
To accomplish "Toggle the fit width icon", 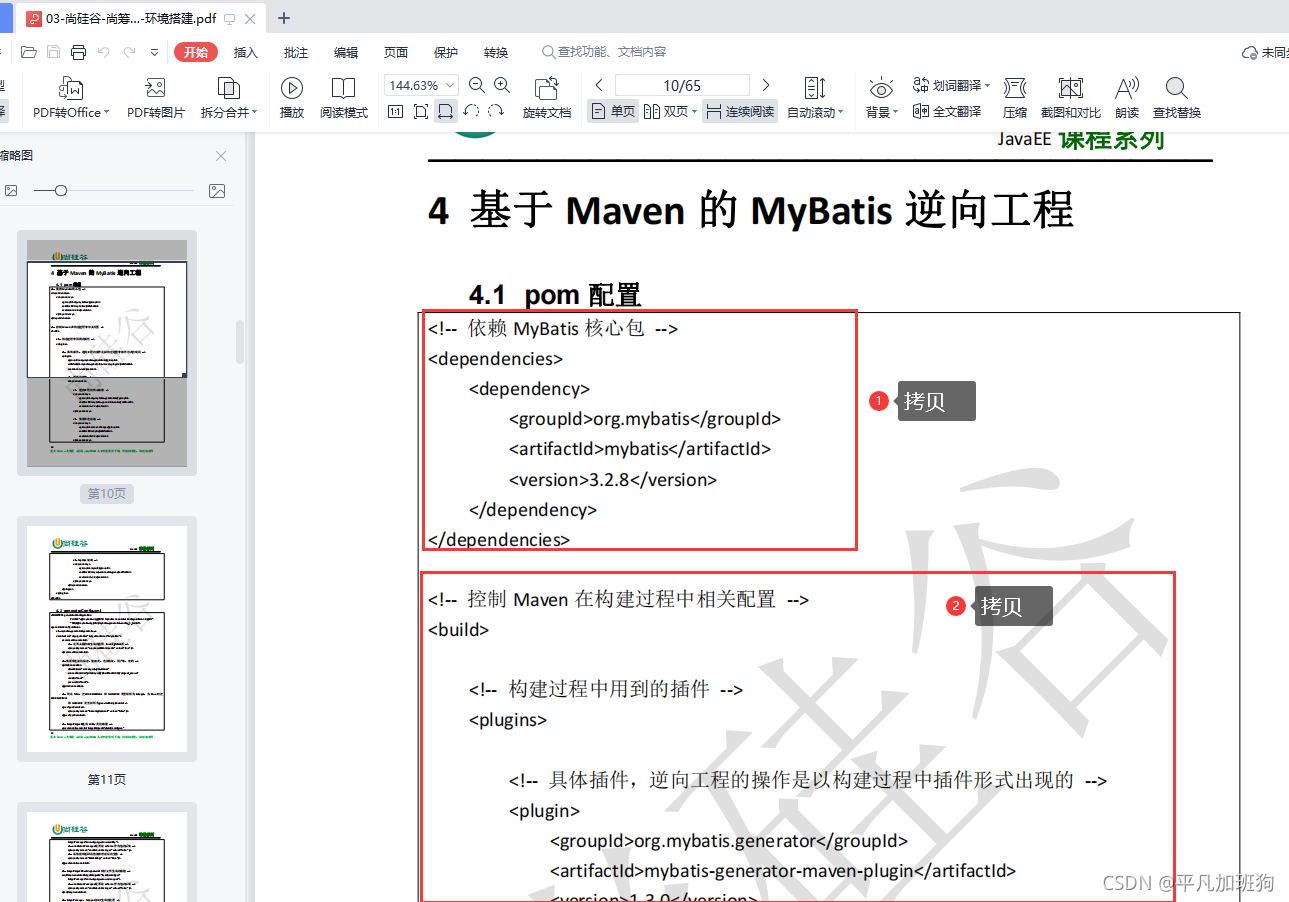I will point(446,111).
